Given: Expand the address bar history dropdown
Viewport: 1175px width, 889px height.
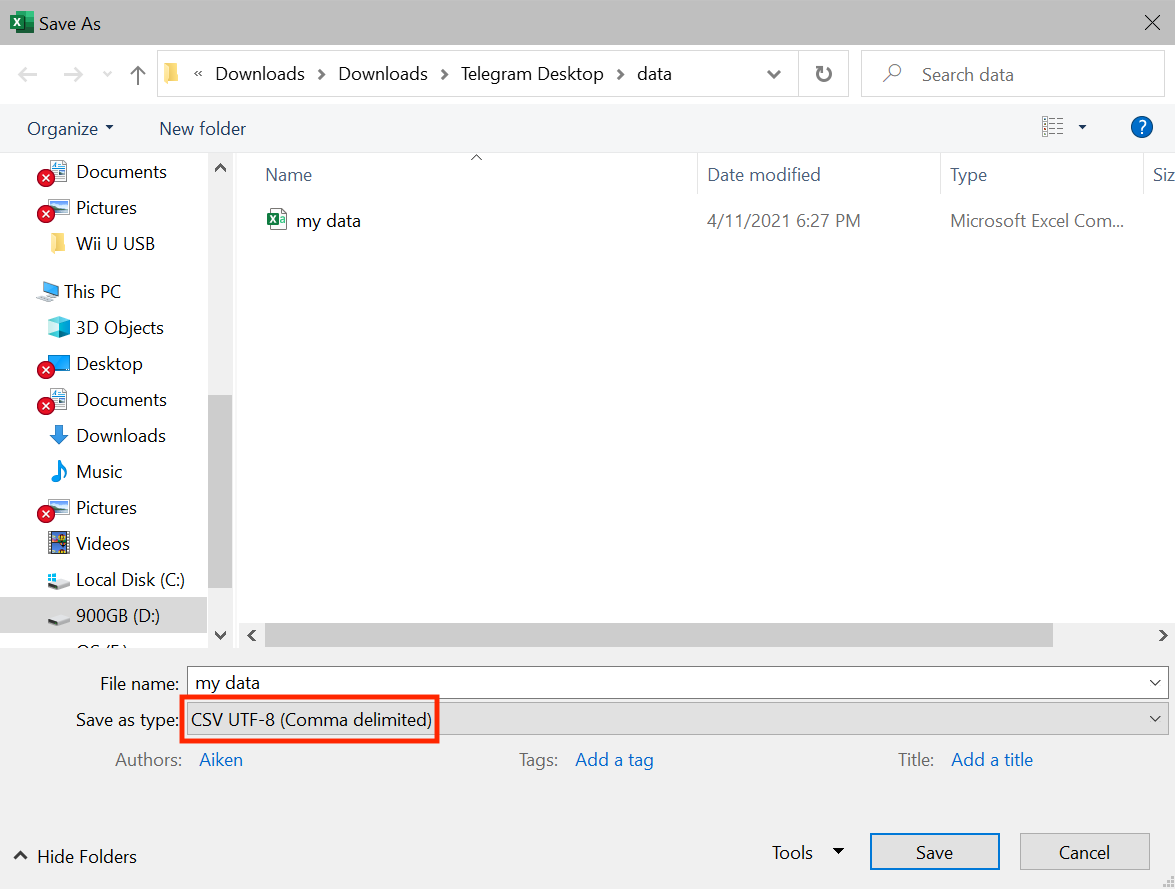Looking at the screenshot, I should (x=774, y=73).
